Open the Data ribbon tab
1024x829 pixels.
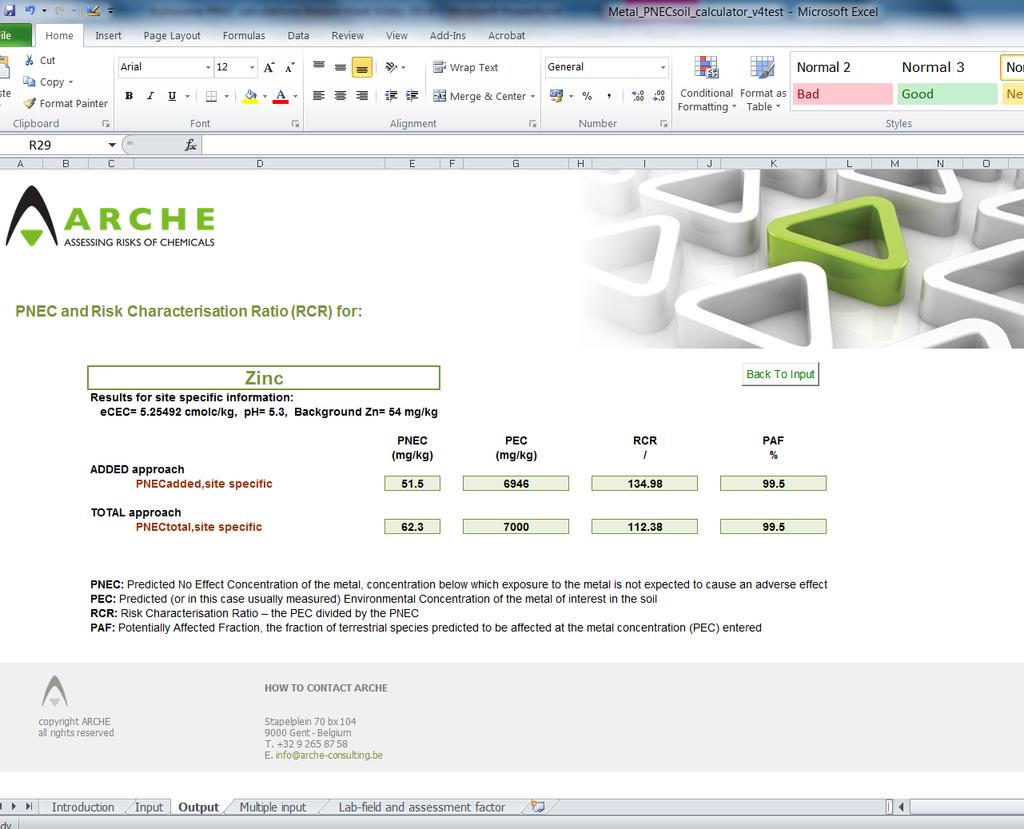coord(298,35)
